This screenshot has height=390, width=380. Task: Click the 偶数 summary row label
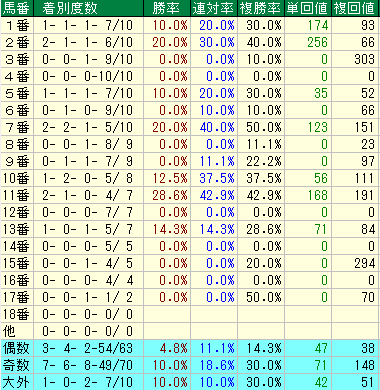point(17,348)
